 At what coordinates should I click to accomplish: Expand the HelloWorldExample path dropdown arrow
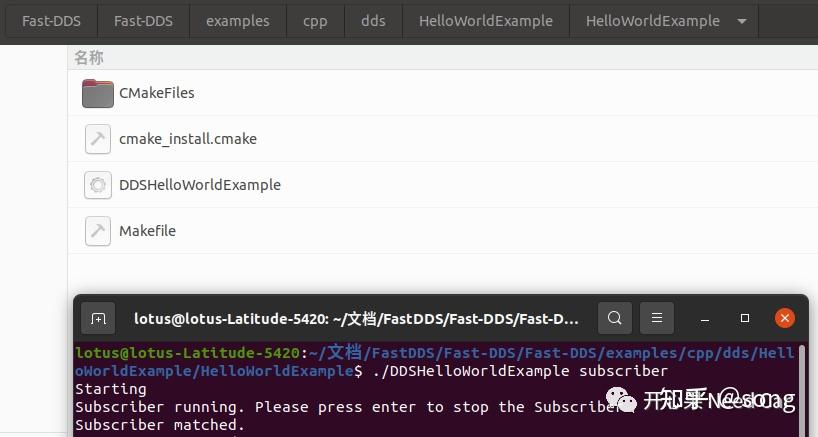(x=741, y=21)
